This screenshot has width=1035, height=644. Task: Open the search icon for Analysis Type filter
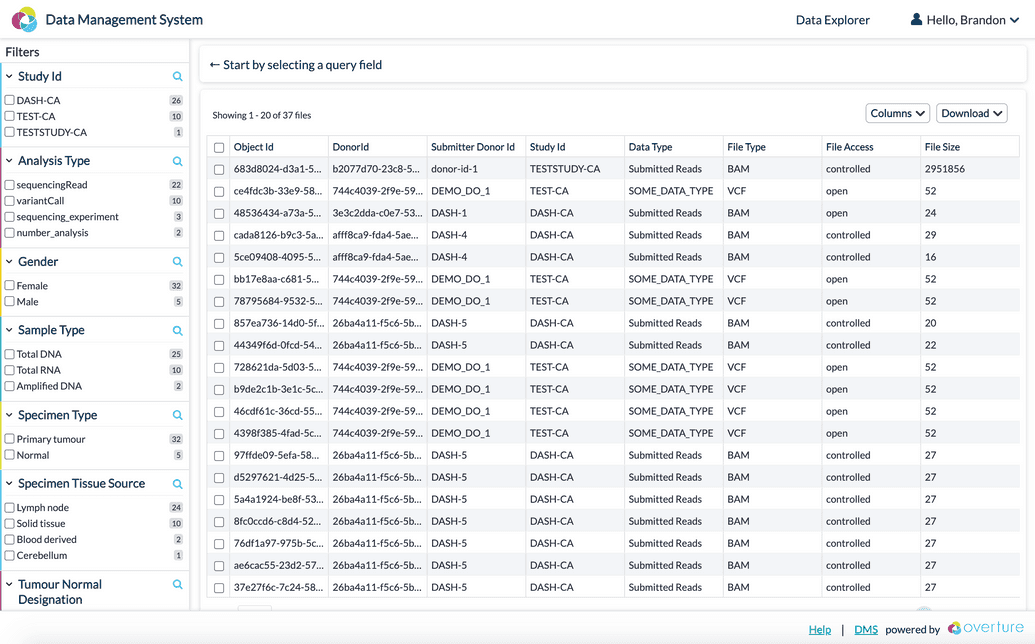click(178, 161)
